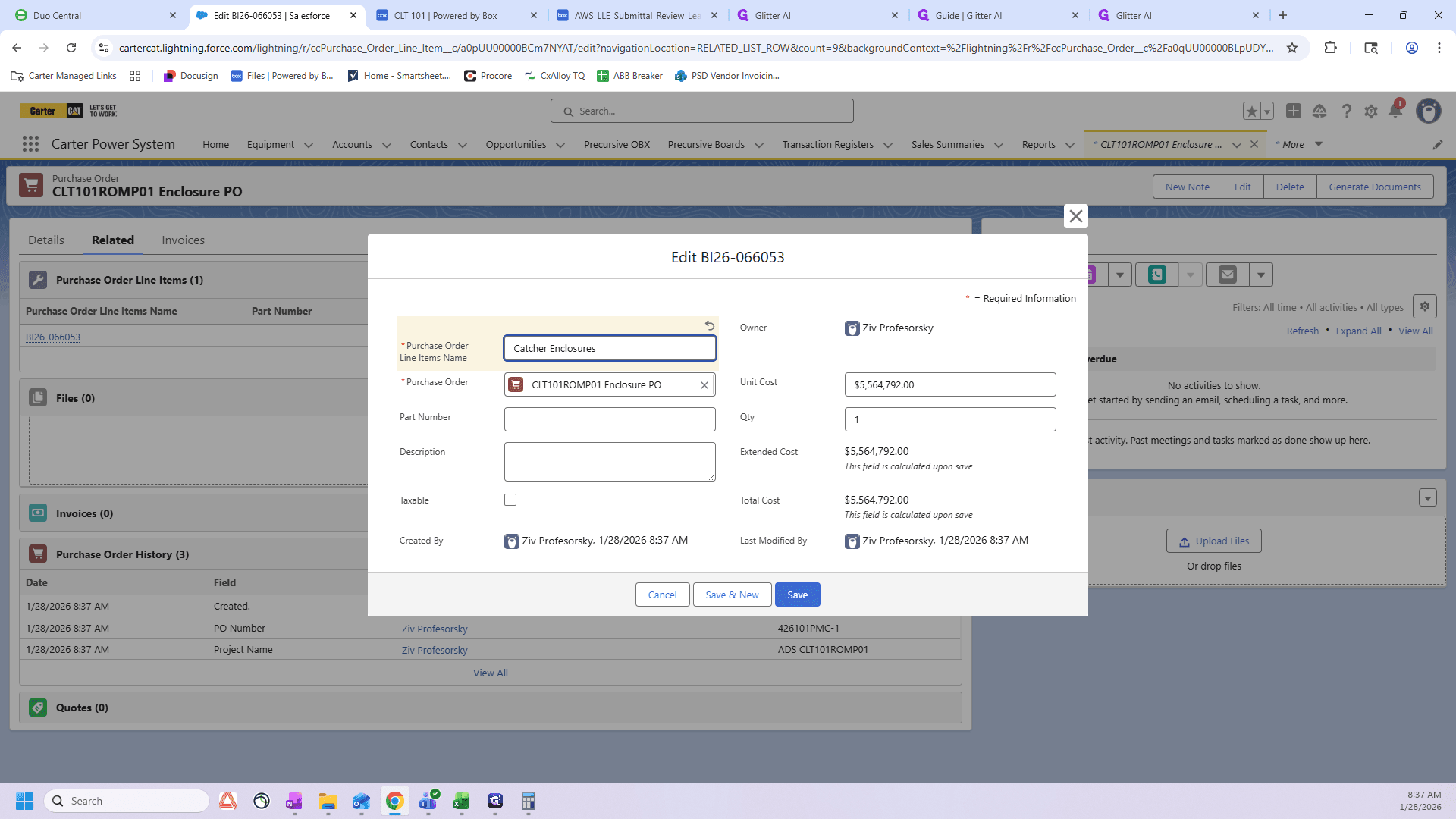
Task: Cancel the edit dialog
Action: pos(662,595)
